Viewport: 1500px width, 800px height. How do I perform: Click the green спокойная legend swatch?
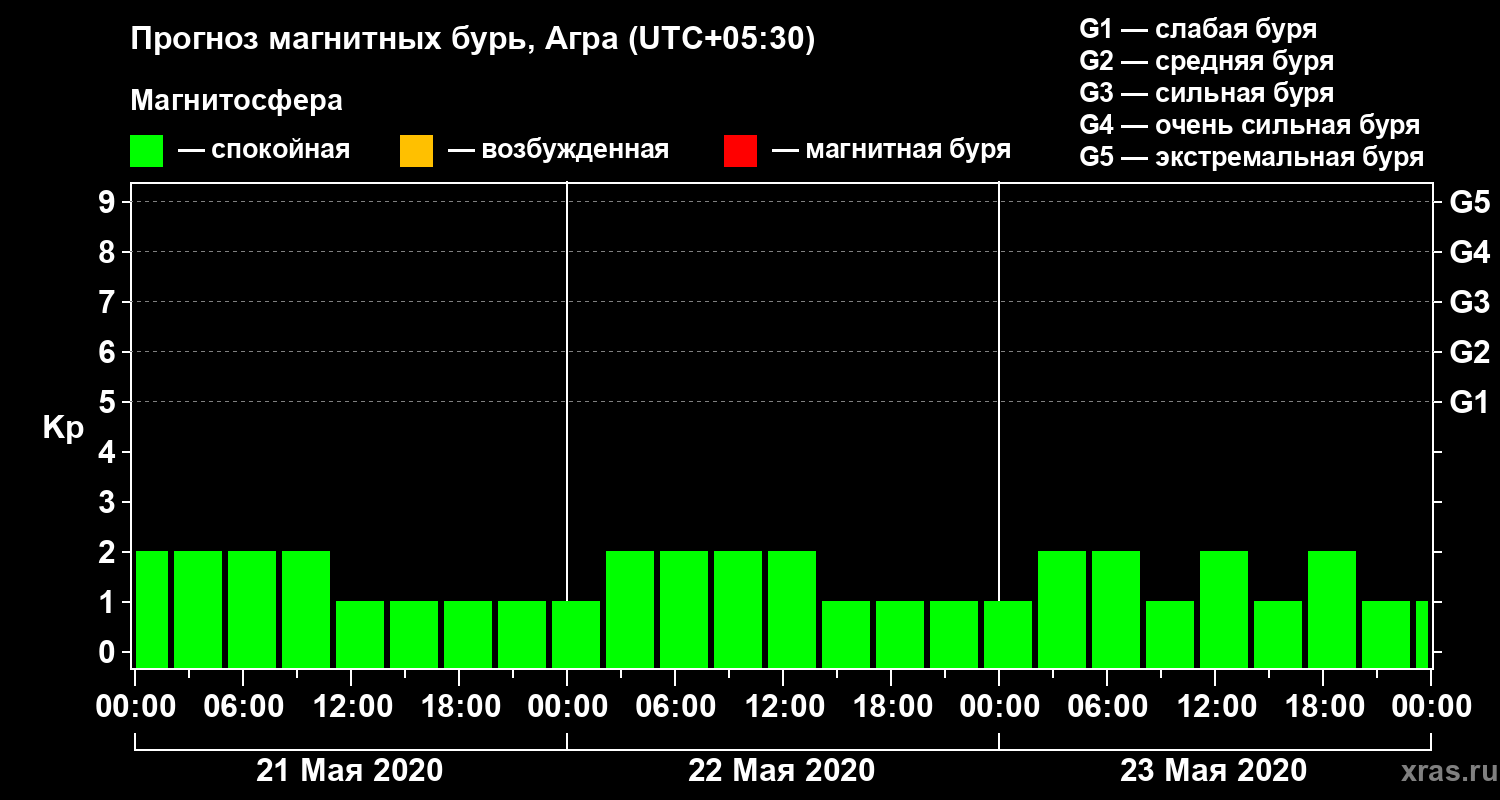[x=146, y=151]
